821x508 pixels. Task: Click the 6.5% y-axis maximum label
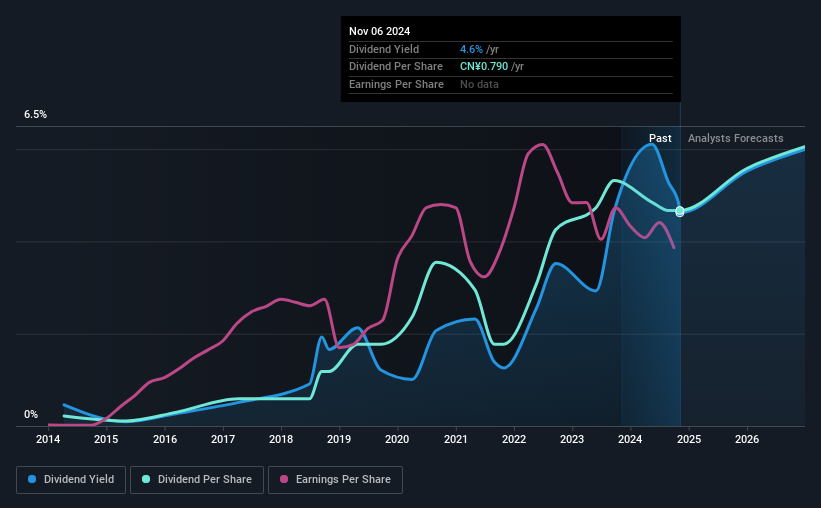[x=36, y=115]
